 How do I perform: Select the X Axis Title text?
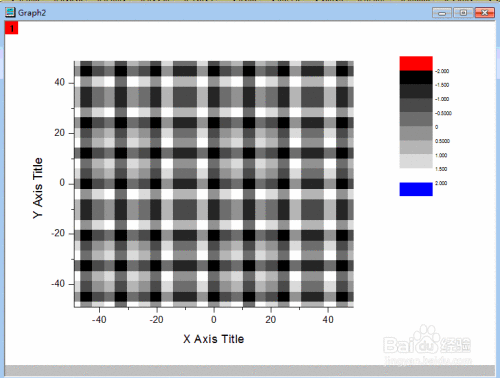click(214, 339)
